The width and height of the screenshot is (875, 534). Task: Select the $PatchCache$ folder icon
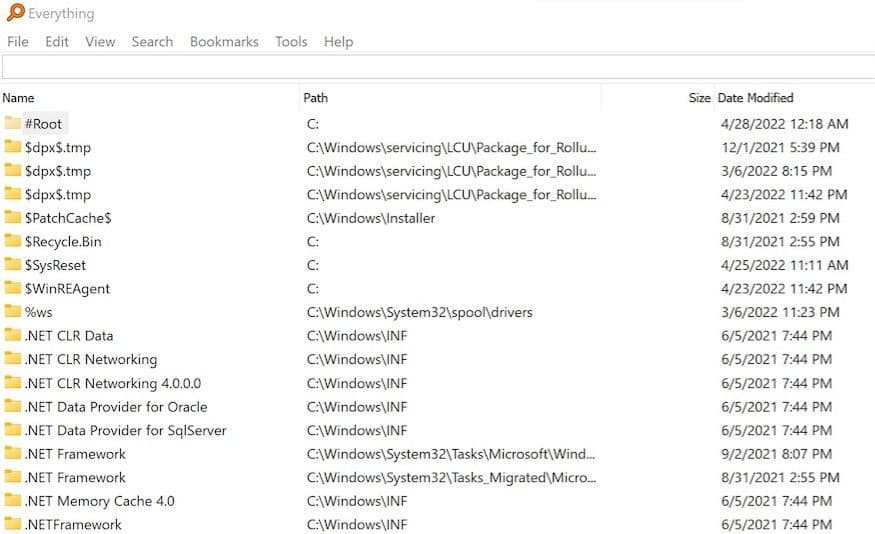point(12,217)
